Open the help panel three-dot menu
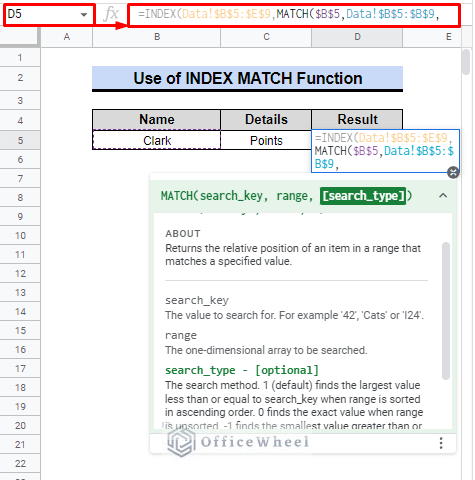 coord(441,443)
